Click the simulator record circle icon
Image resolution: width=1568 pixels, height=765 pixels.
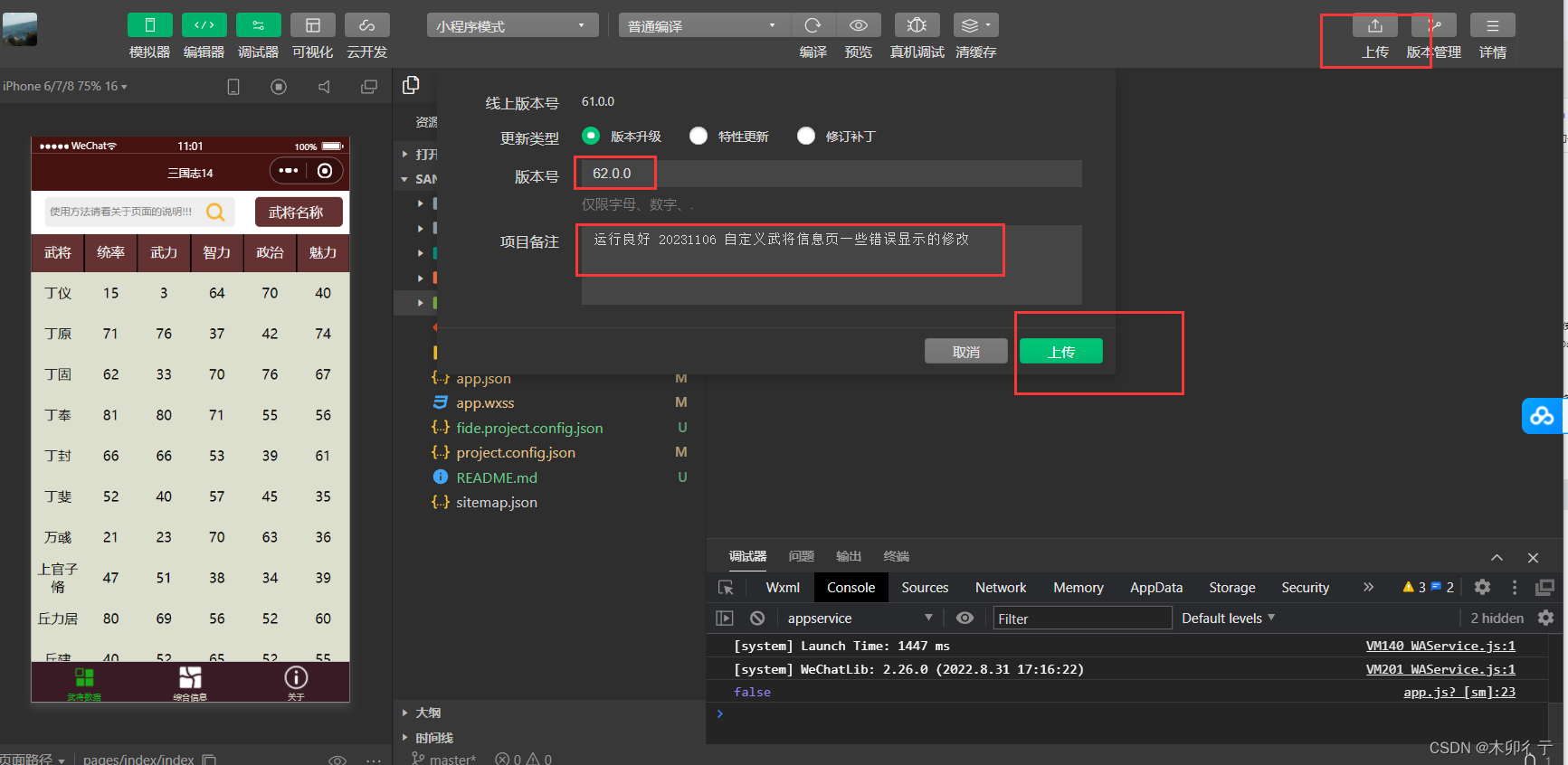point(279,87)
